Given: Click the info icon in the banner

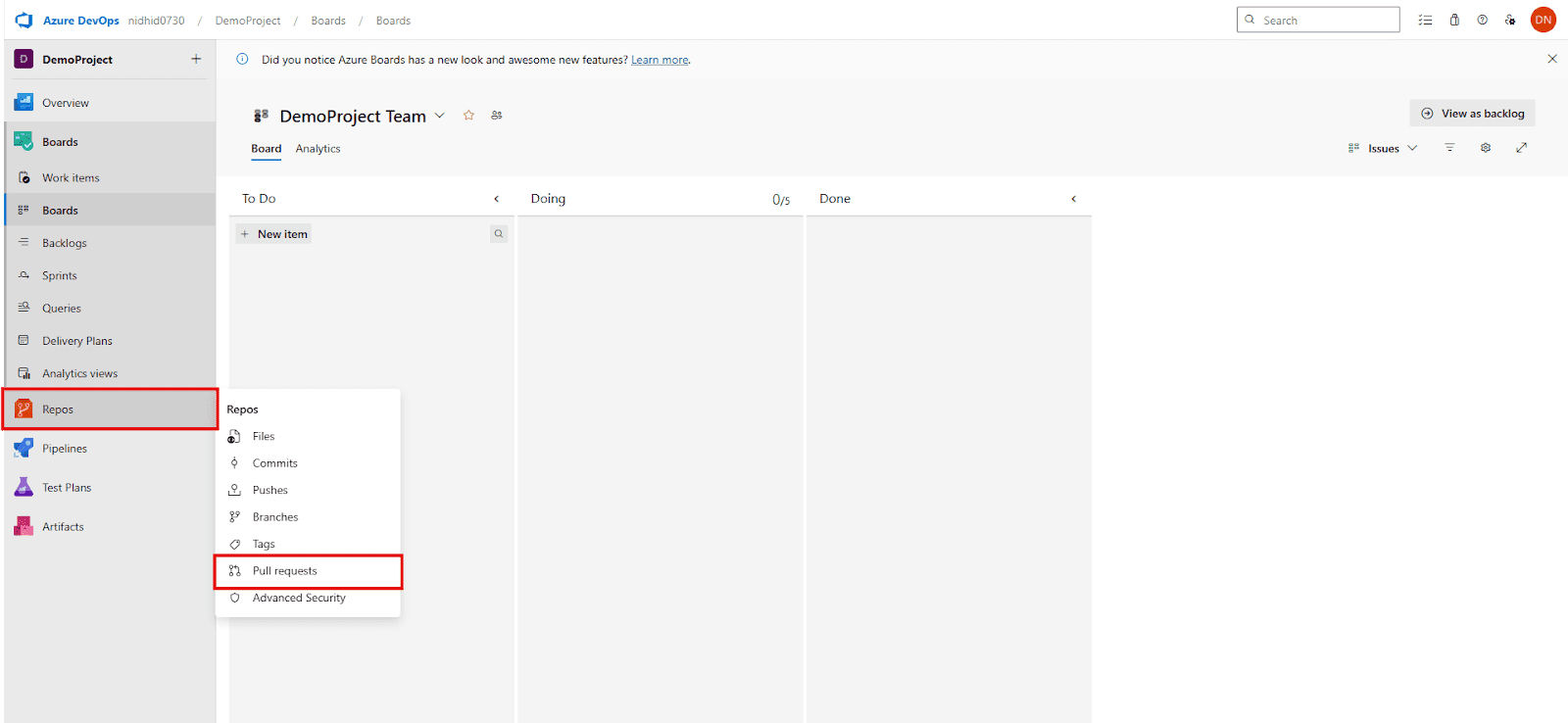Looking at the screenshot, I should tap(242, 59).
